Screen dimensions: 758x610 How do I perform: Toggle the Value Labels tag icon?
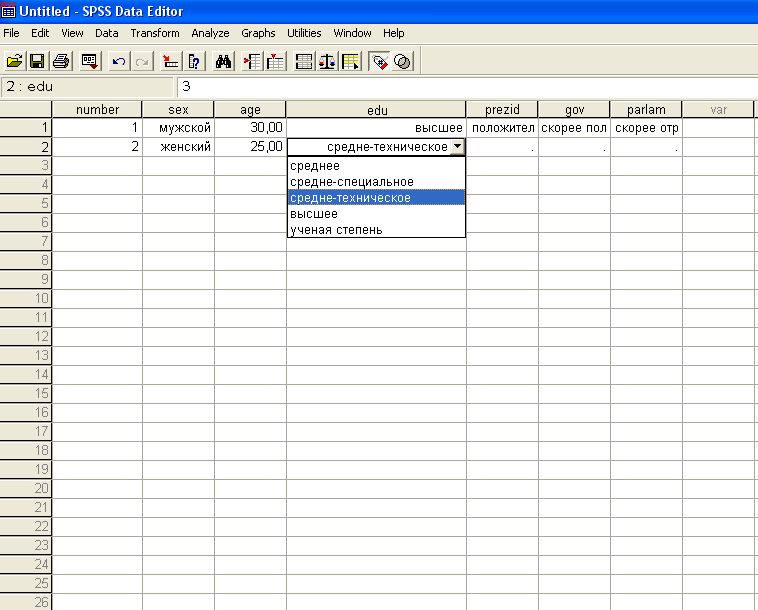(x=379, y=61)
